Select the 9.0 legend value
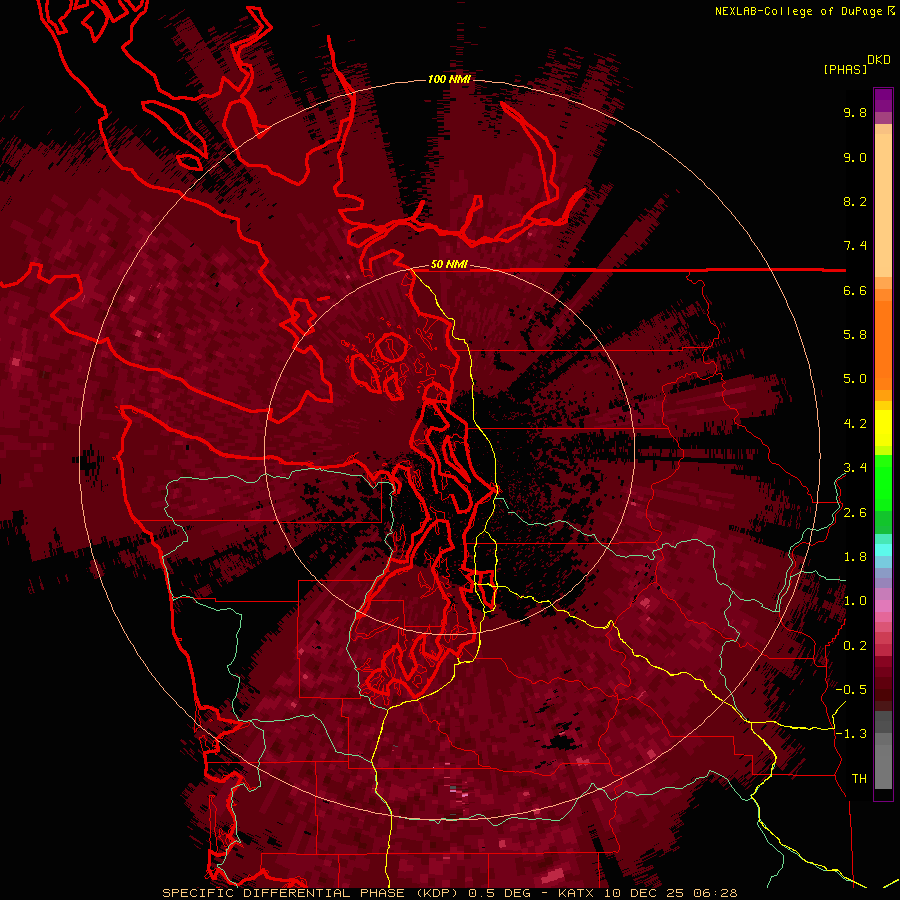The width and height of the screenshot is (900, 900). 855,157
